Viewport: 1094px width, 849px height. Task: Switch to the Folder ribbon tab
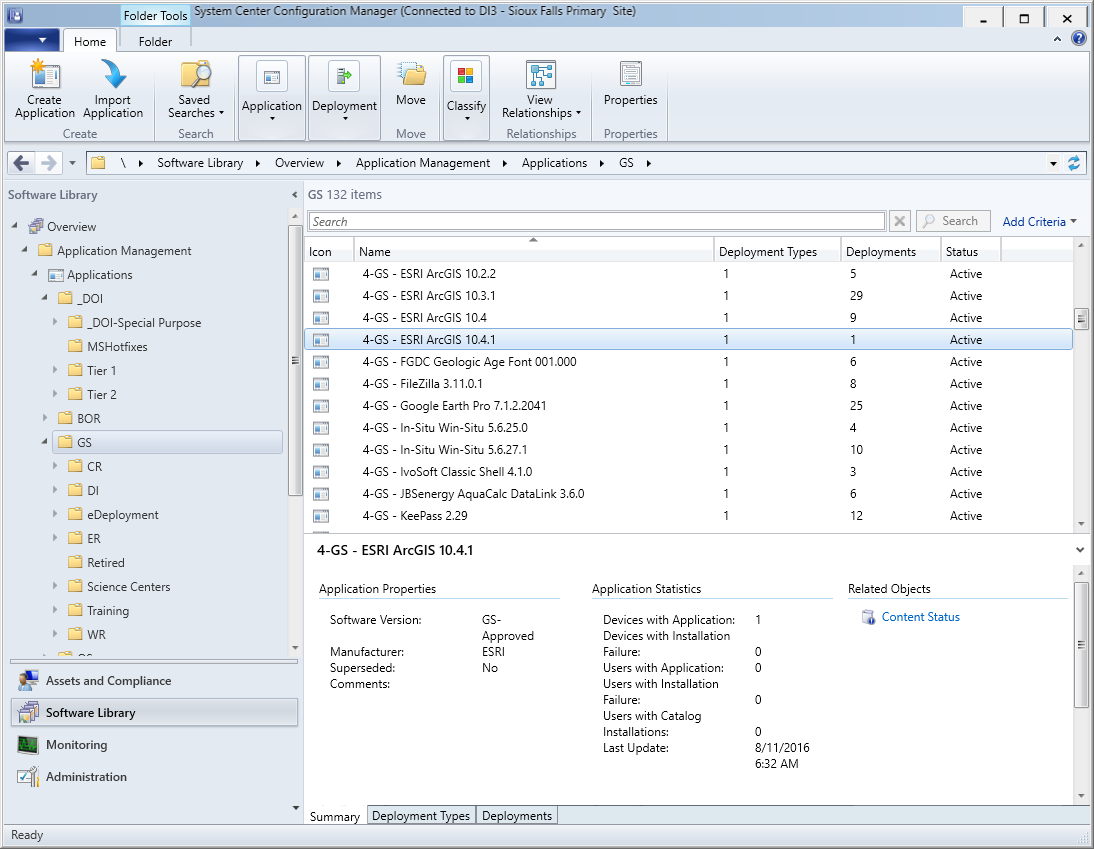pos(155,41)
